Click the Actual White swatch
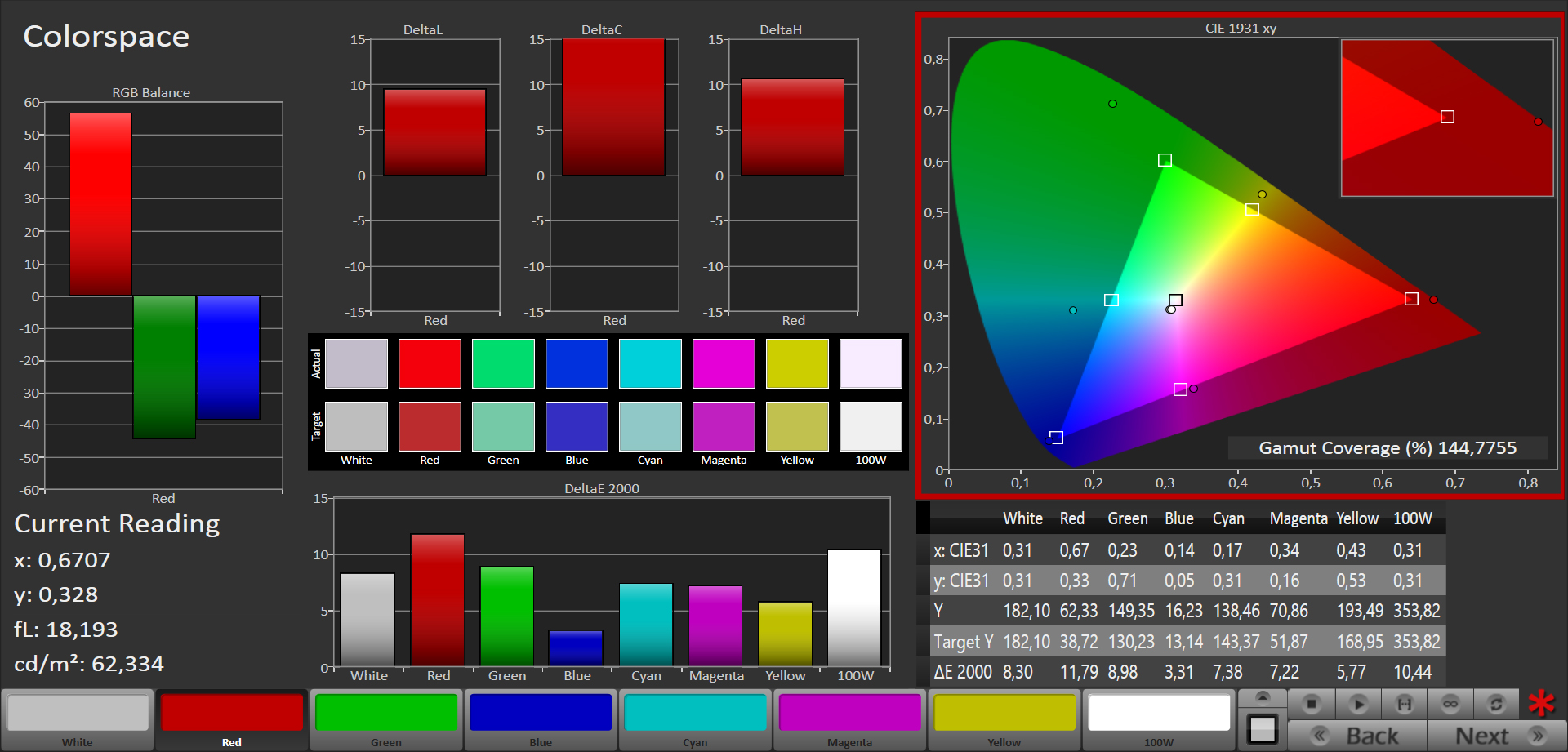This screenshot has height=752, width=1568. tap(356, 363)
